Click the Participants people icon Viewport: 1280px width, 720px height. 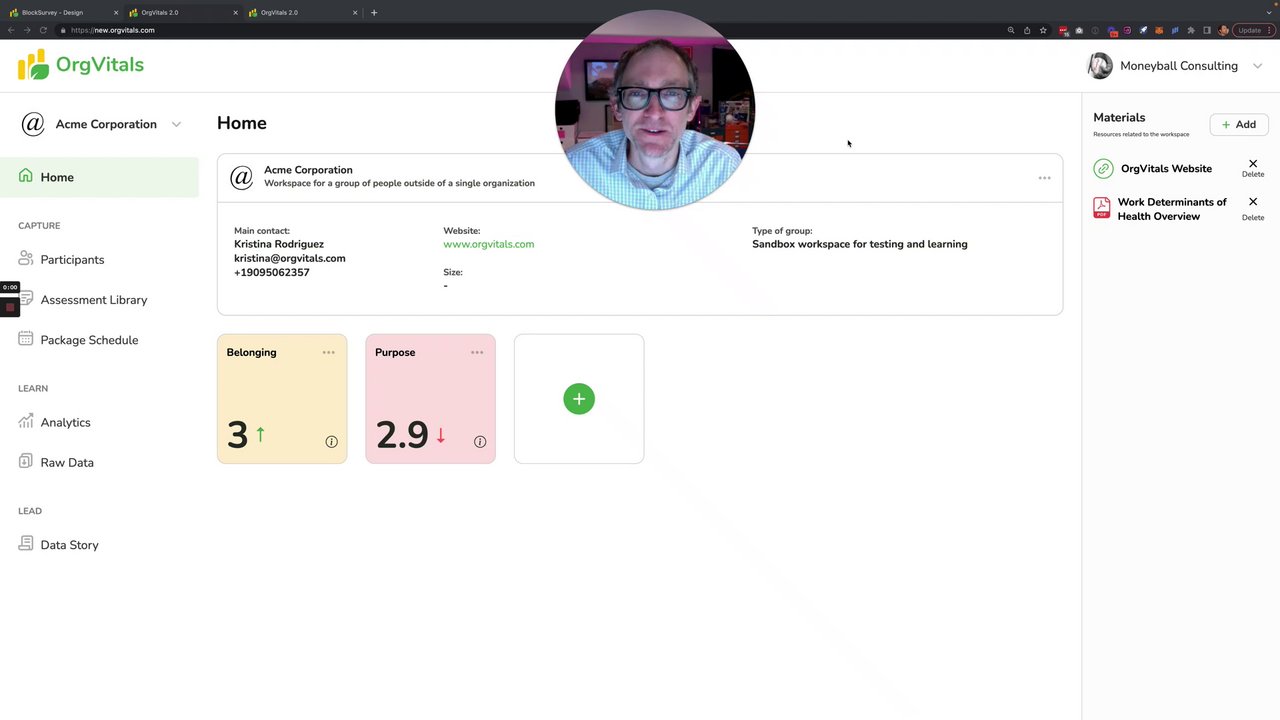(26, 258)
